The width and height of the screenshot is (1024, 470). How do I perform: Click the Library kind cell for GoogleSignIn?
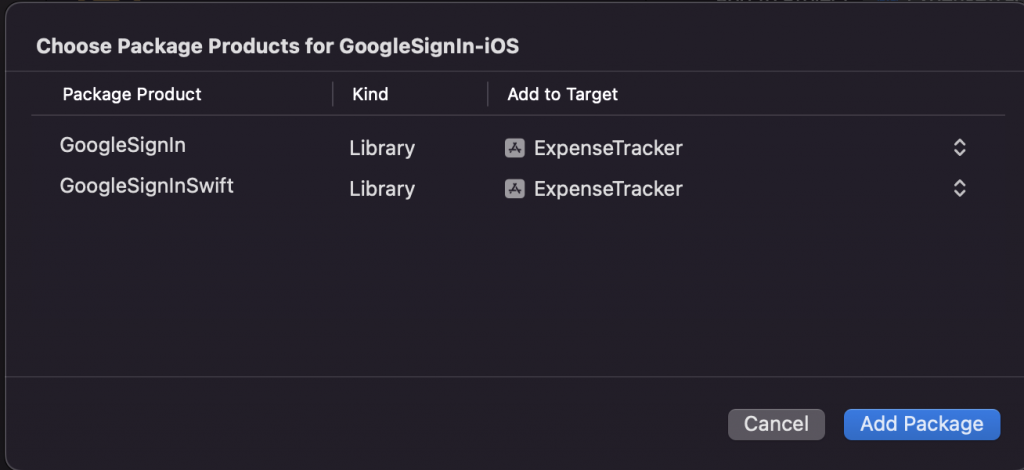coord(382,148)
